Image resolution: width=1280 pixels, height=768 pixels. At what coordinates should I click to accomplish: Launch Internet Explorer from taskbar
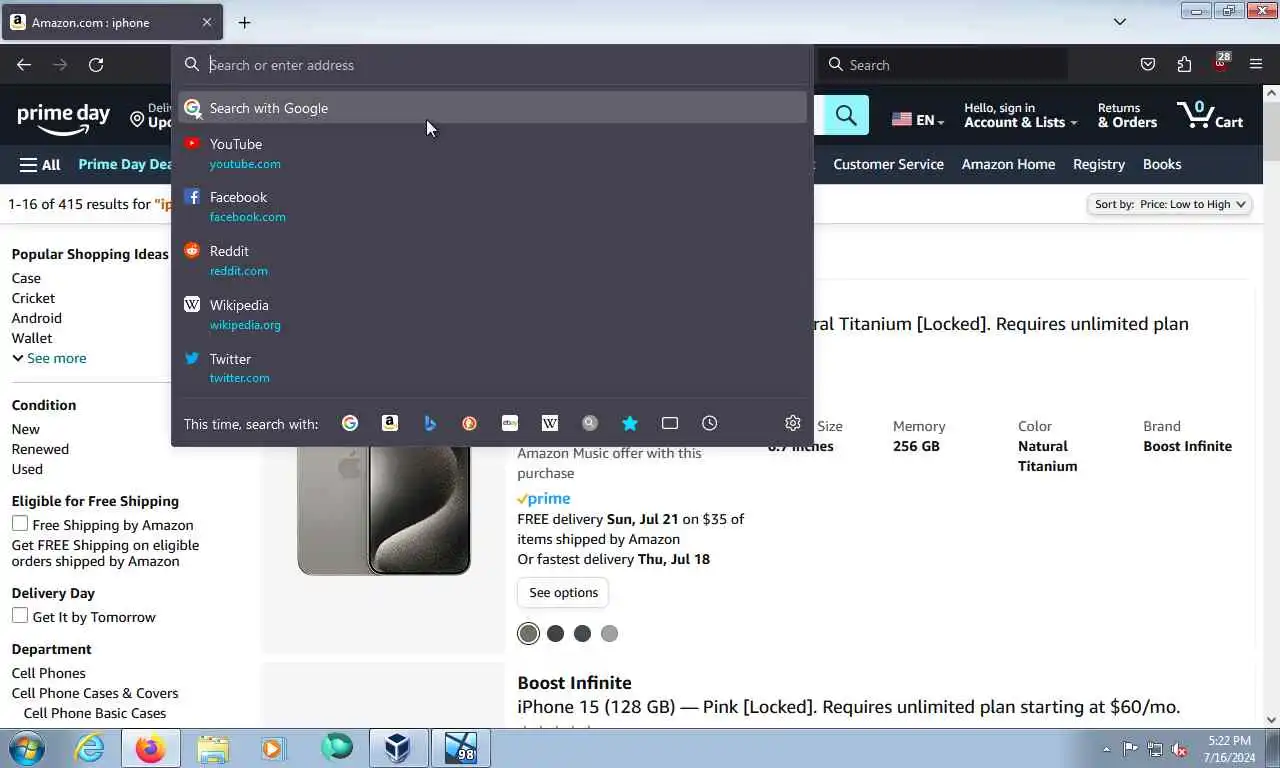pos(90,748)
